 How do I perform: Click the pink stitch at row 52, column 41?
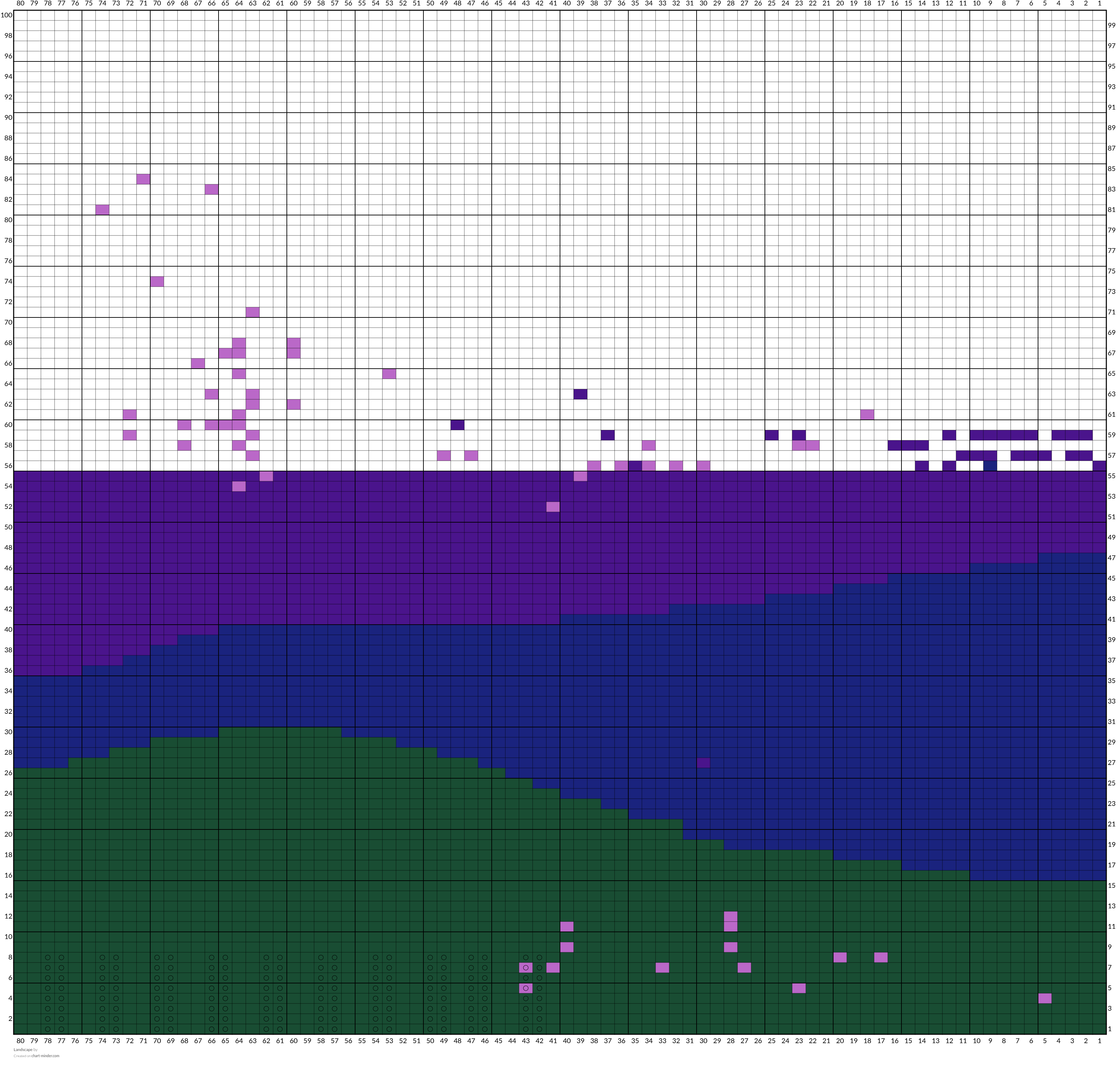click(553, 506)
